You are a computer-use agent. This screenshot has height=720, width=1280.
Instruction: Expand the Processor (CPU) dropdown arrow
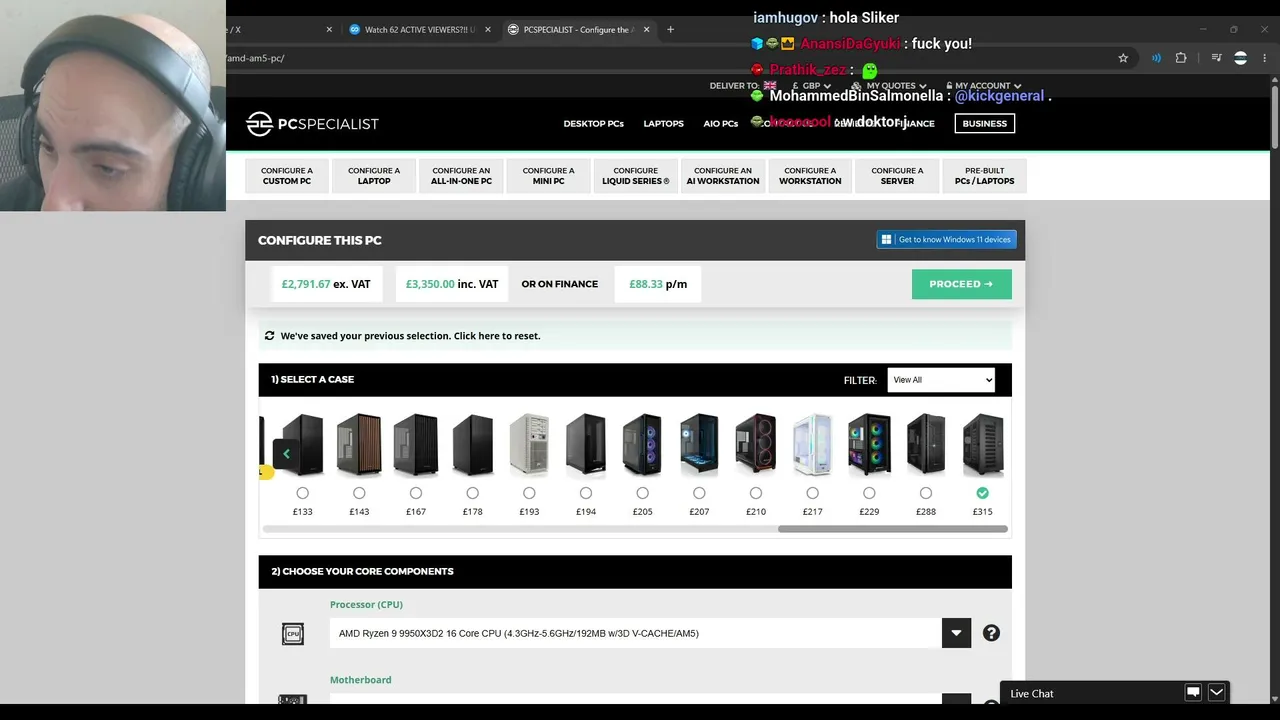click(956, 633)
